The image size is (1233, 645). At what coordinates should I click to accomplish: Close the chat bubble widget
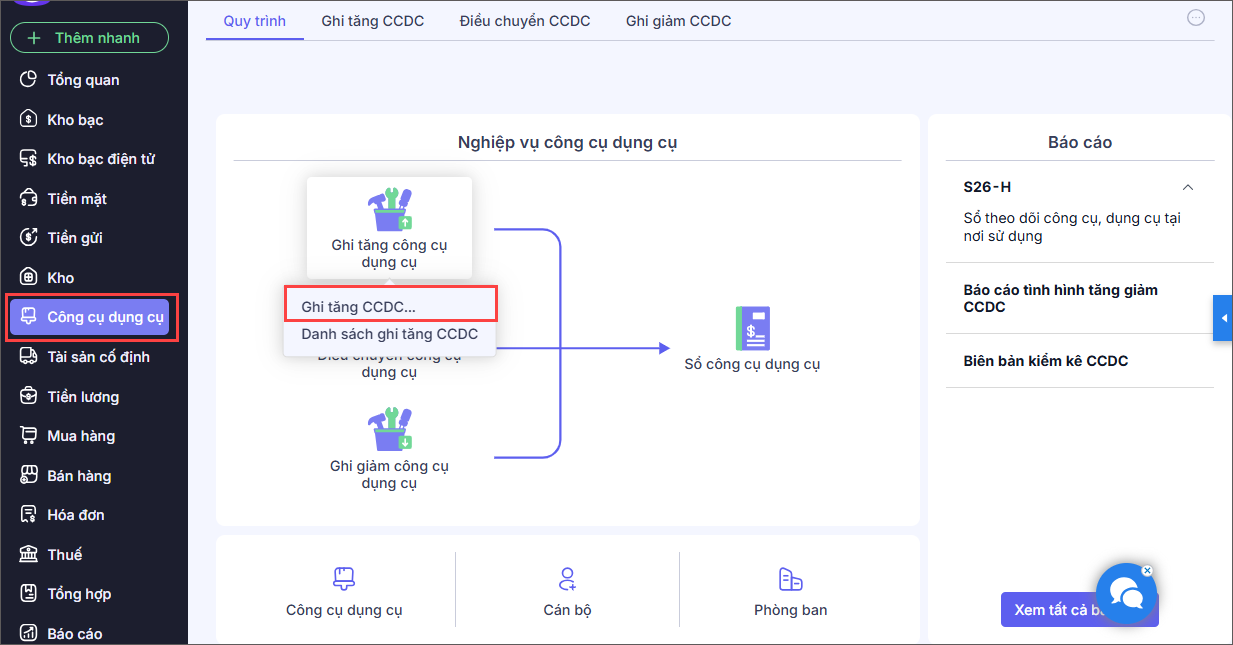pyautogui.click(x=1147, y=571)
